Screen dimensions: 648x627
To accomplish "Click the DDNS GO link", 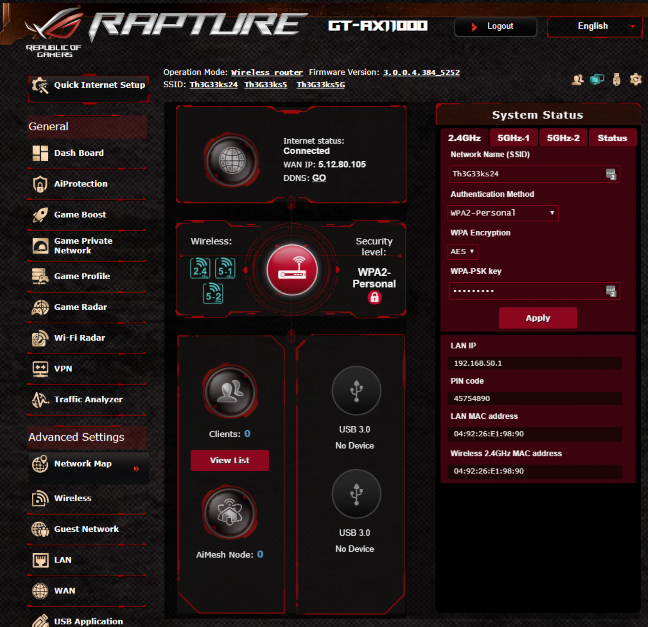I will coord(319,178).
